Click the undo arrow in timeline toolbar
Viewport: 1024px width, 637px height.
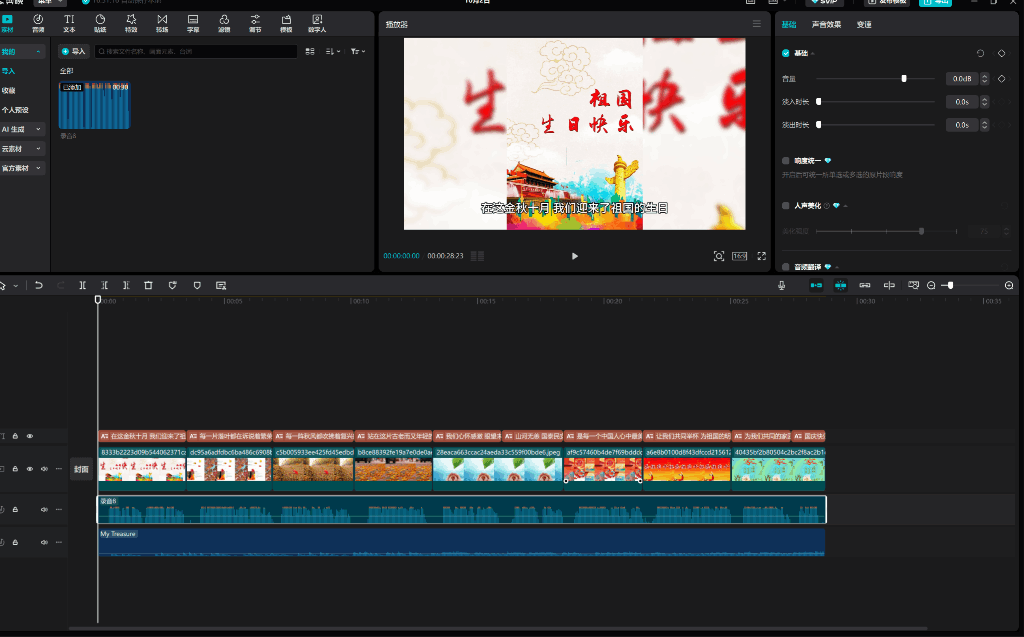click(39, 285)
